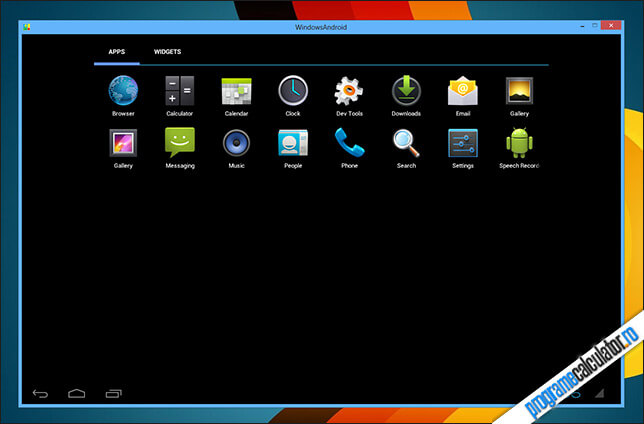Open the Email app

pyautogui.click(x=463, y=96)
